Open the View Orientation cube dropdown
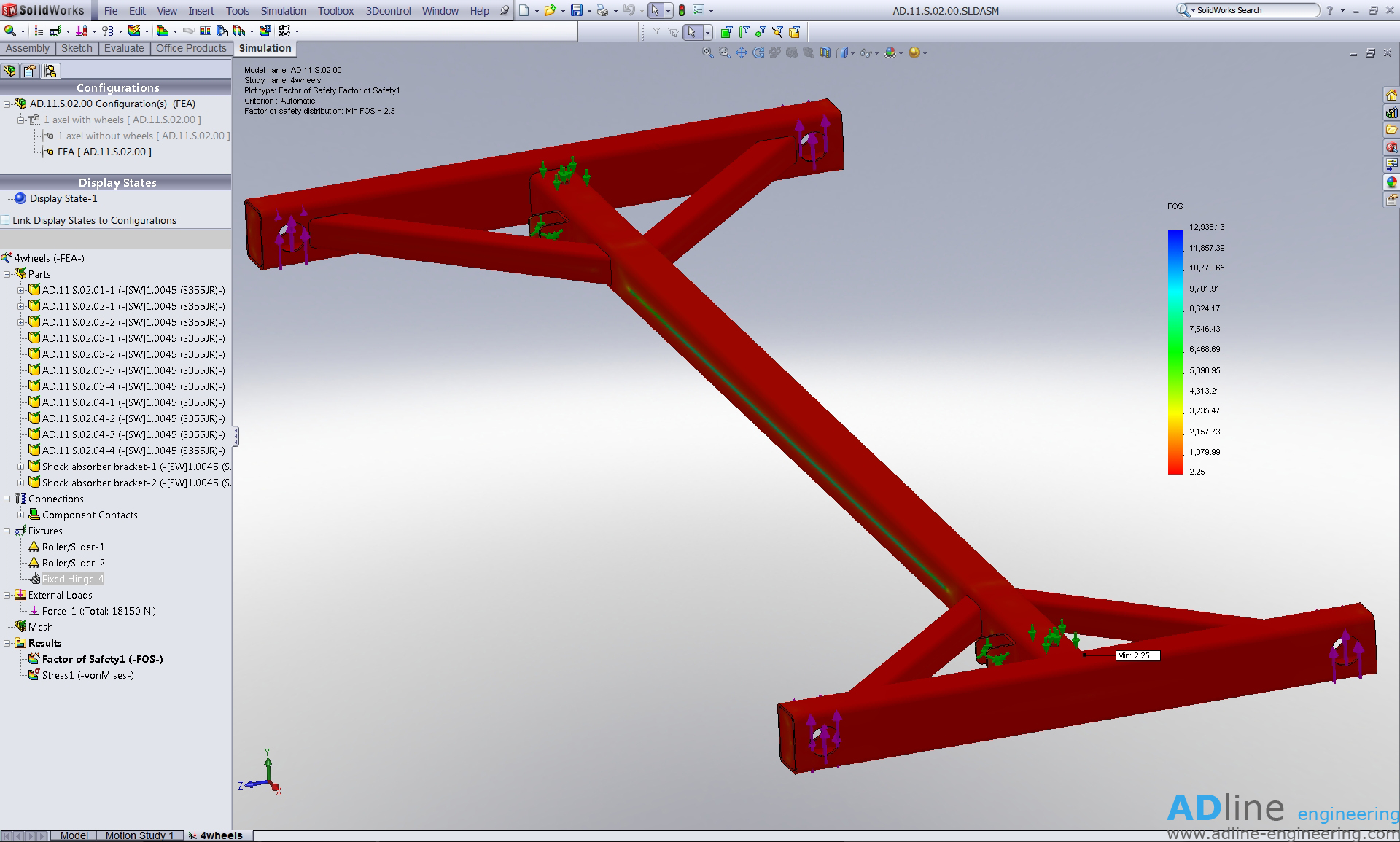 coord(845,52)
